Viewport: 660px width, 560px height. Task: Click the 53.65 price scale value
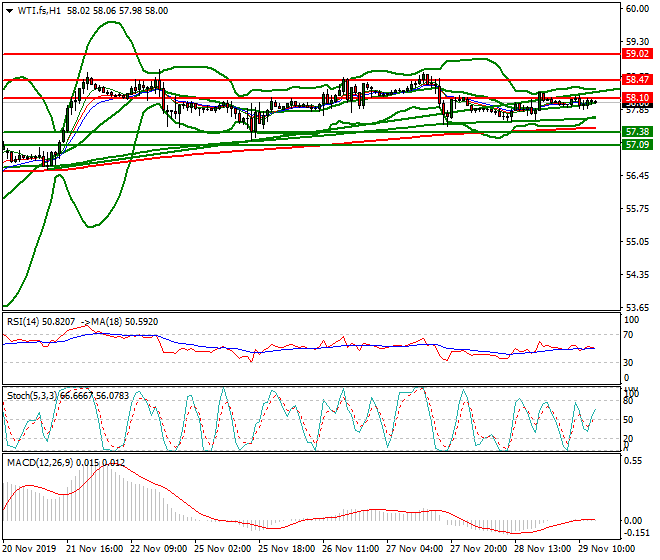pyautogui.click(x=637, y=308)
